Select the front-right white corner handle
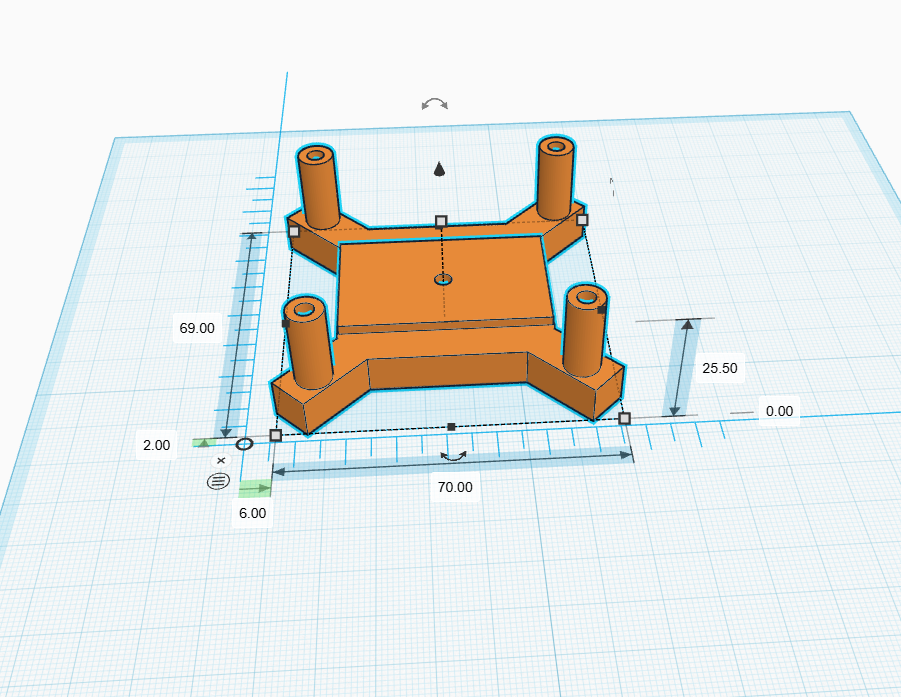902x699 pixels. pyautogui.click(x=624, y=419)
